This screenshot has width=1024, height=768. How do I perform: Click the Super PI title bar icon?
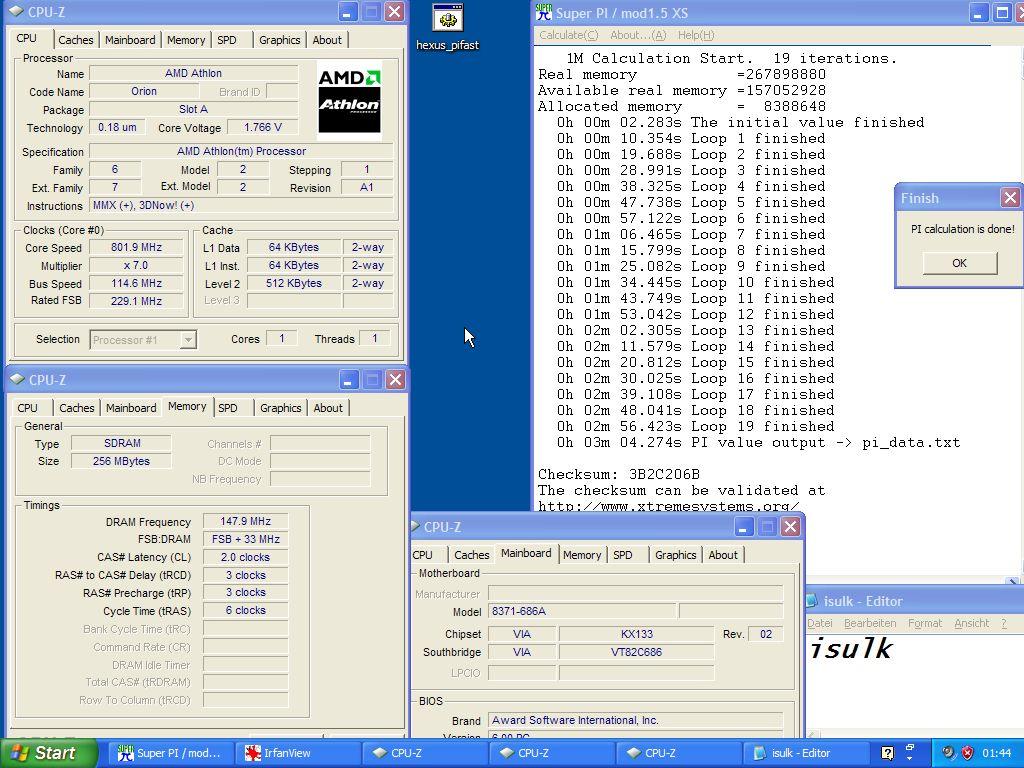click(543, 12)
